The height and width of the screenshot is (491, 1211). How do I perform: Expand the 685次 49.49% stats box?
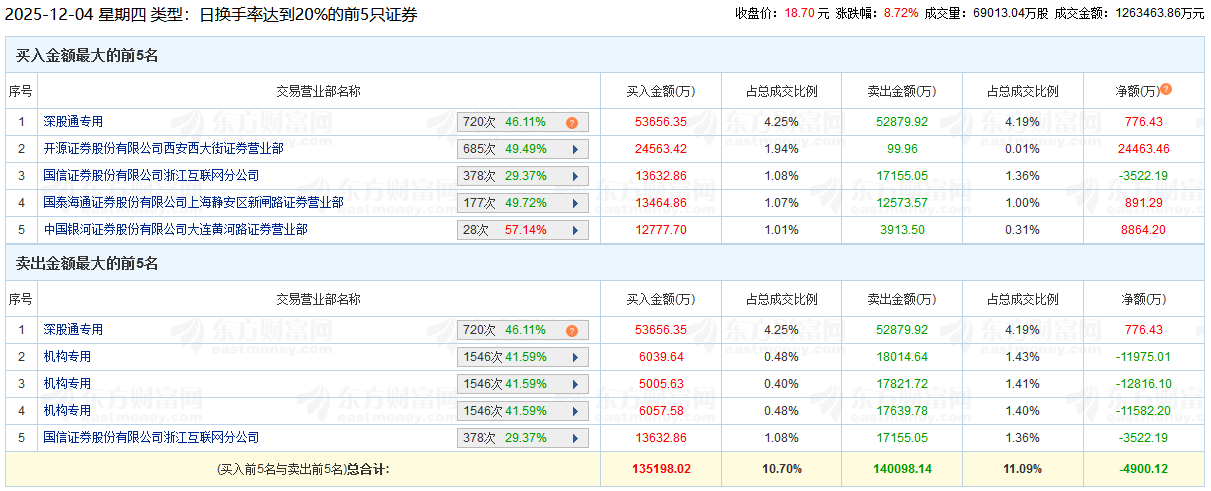[x=522, y=149]
